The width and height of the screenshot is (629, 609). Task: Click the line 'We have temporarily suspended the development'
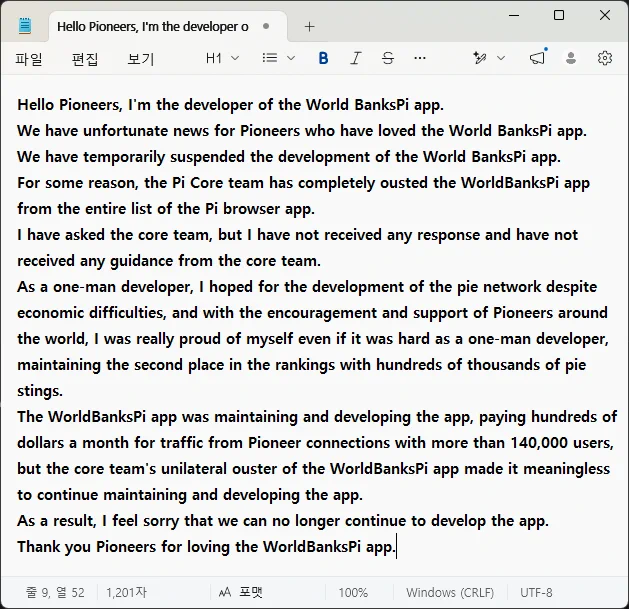tap(289, 157)
